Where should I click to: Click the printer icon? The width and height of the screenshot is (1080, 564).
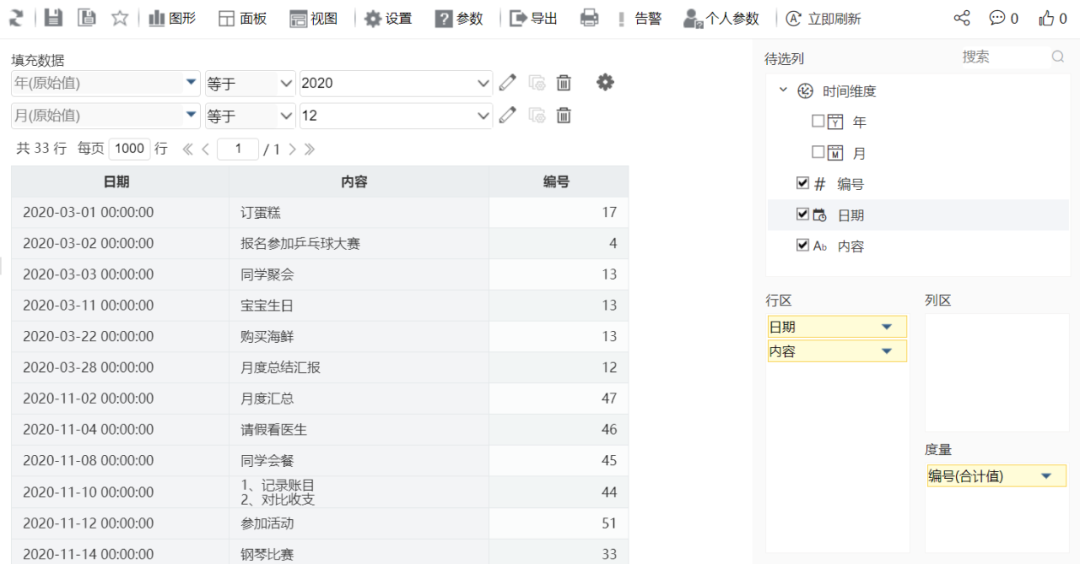pos(589,18)
